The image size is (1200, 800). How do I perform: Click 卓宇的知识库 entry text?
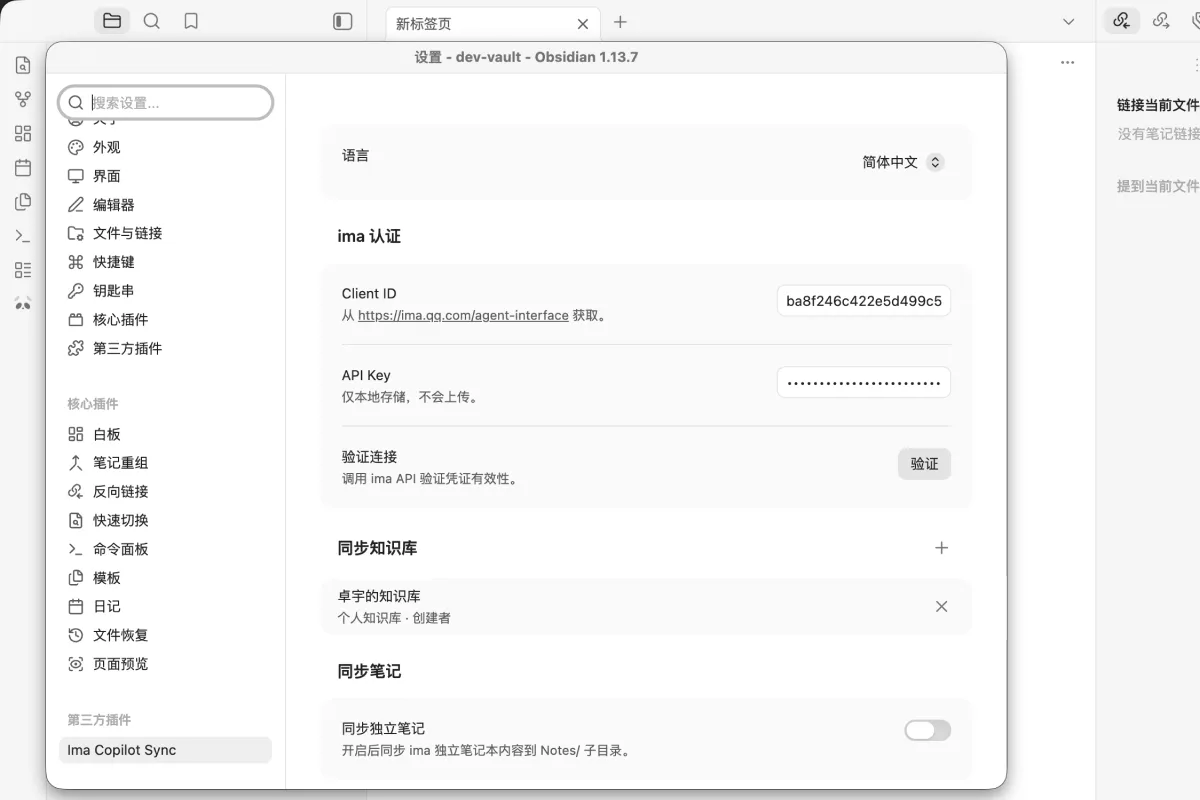click(379, 596)
